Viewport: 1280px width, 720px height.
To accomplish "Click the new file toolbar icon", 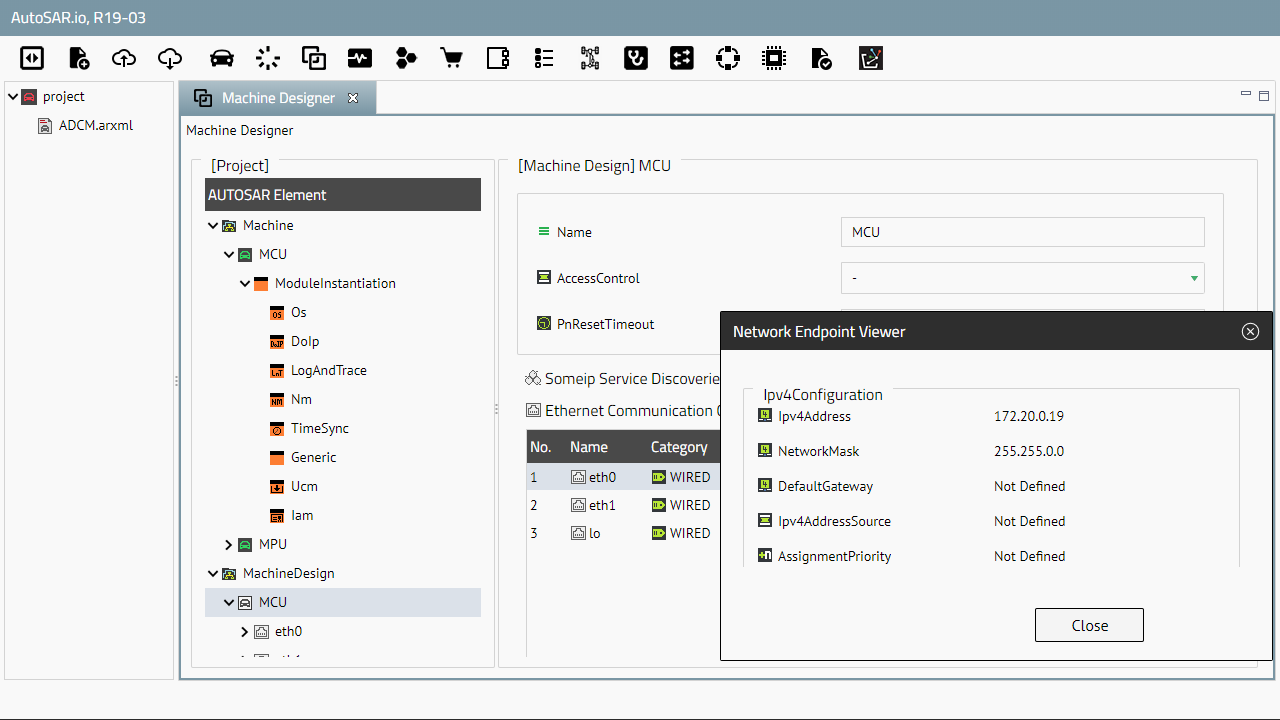I will pyautogui.click(x=78, y=58).
